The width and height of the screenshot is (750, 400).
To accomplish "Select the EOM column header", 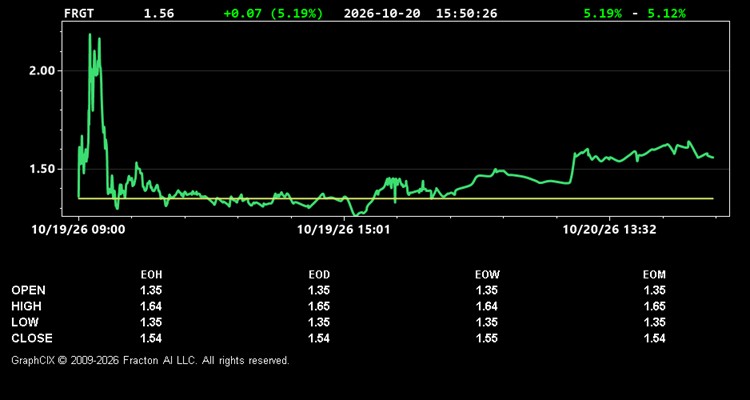I will click(654, 275).
